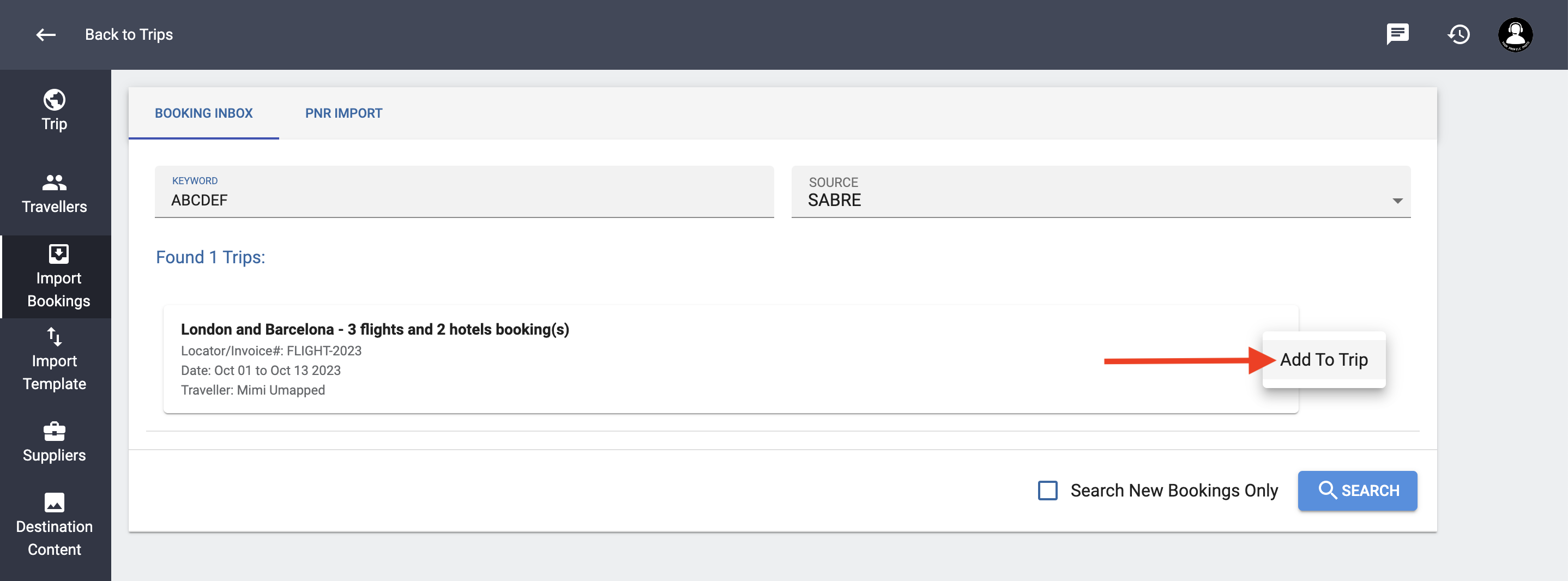1568x581 pixels.
Task: Enable Search New Bookings Only checkbox
Action: (1047, 491)
